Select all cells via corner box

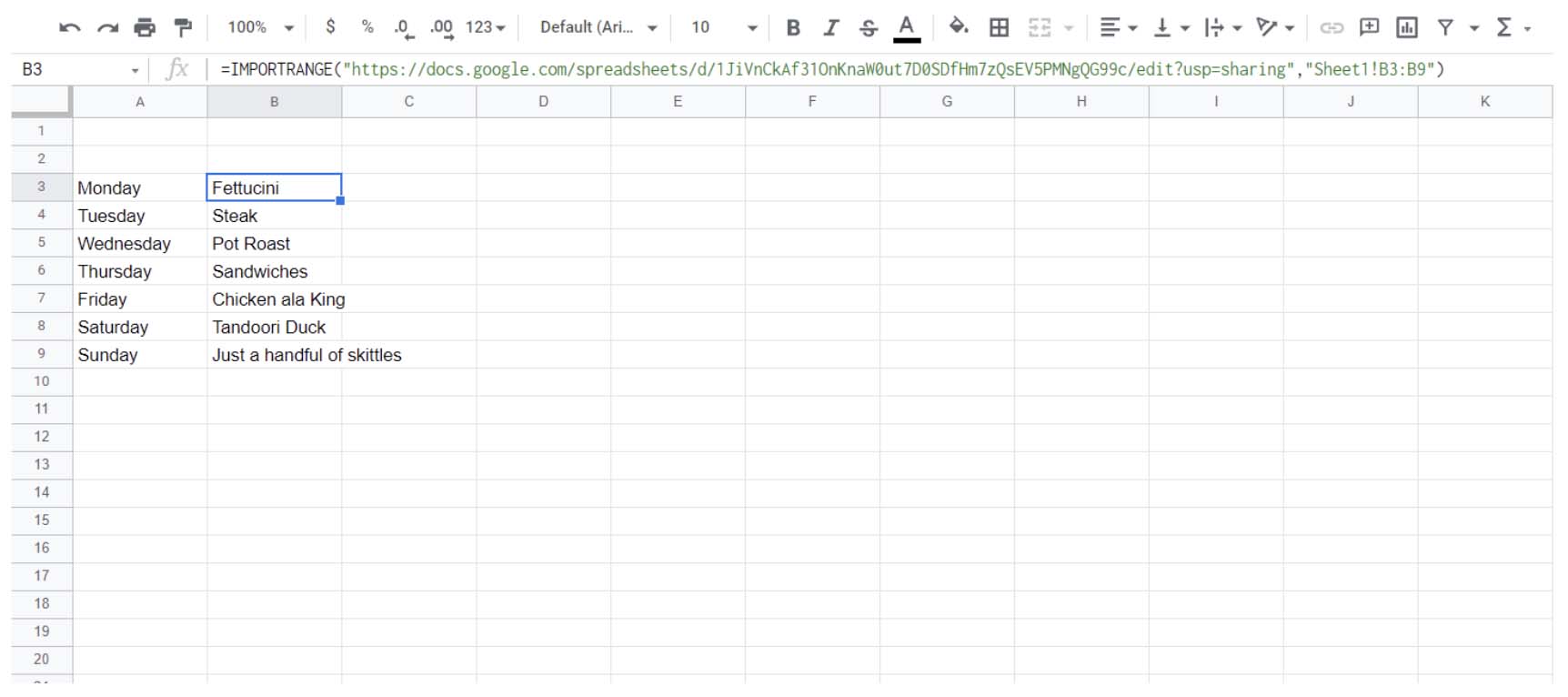[42, 102]
